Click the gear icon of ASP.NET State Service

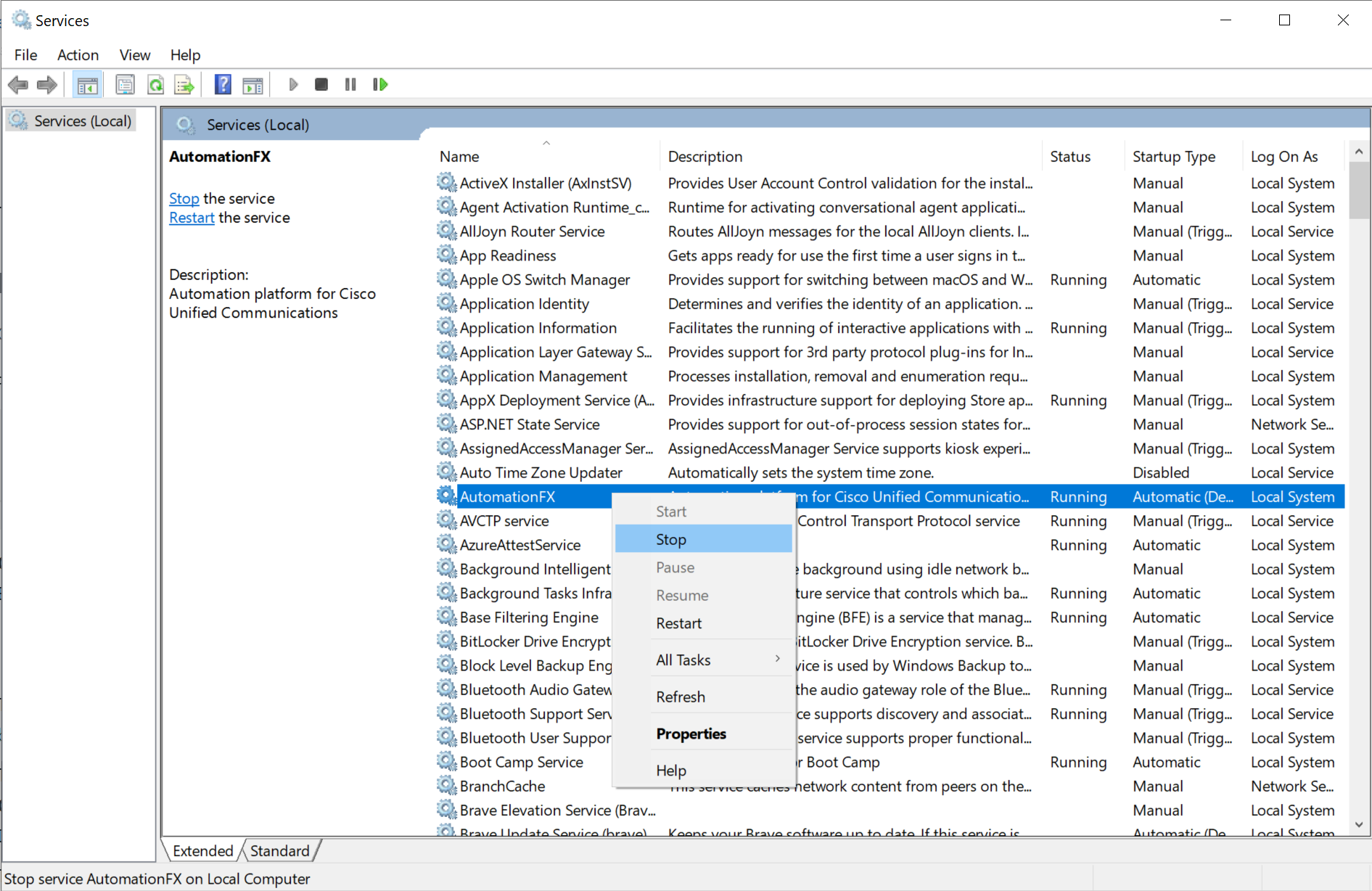[447, 423]
